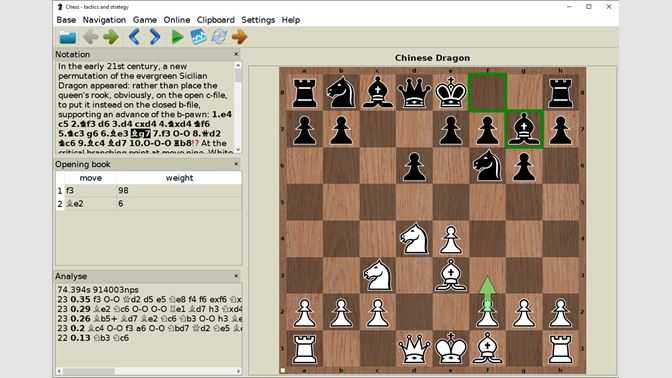The height and width of the screenshot is (378, 672).
Task: Open the Base menu
Action: 66,20
